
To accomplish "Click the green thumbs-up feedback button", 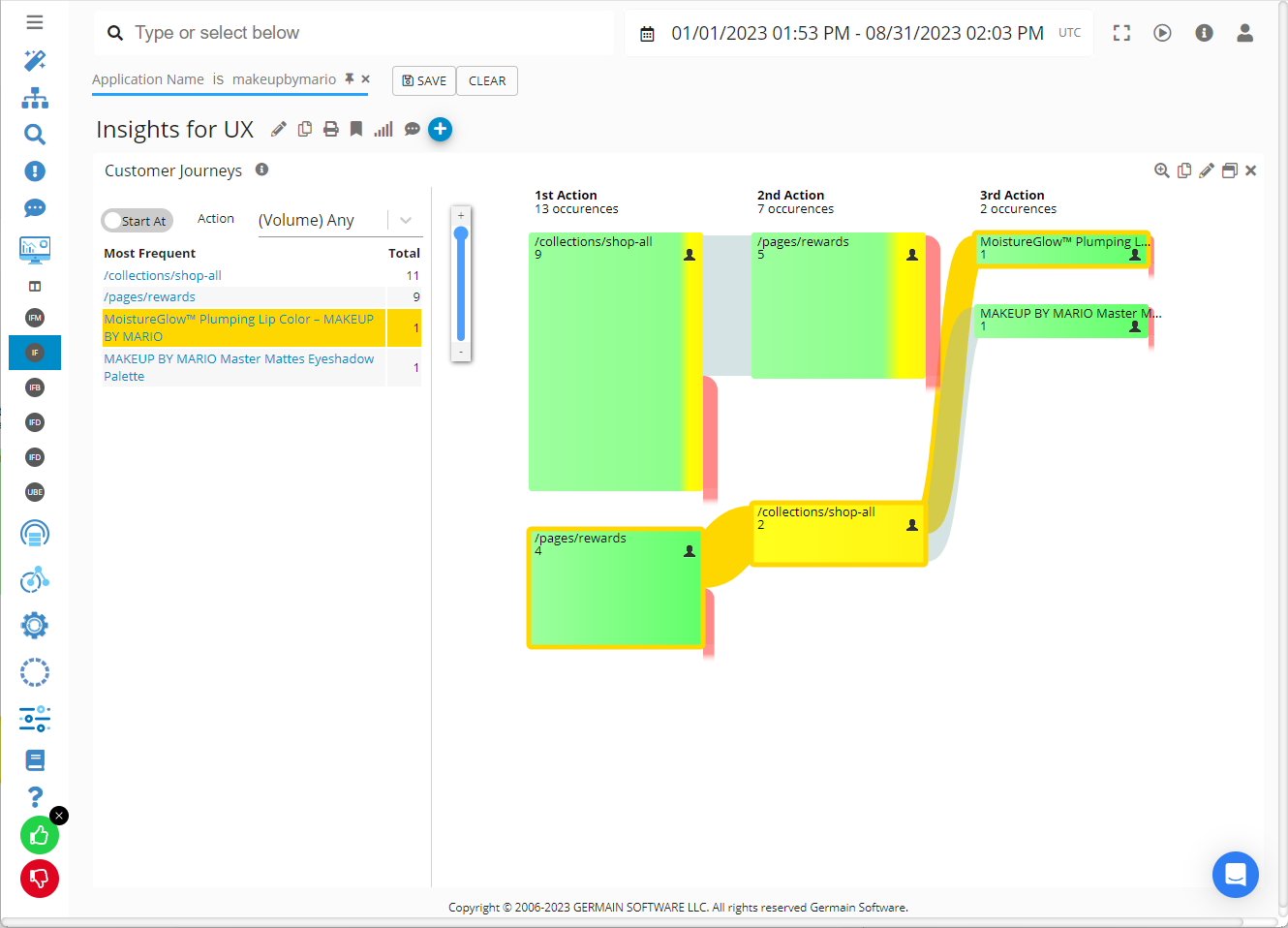I will pos(40,835).
